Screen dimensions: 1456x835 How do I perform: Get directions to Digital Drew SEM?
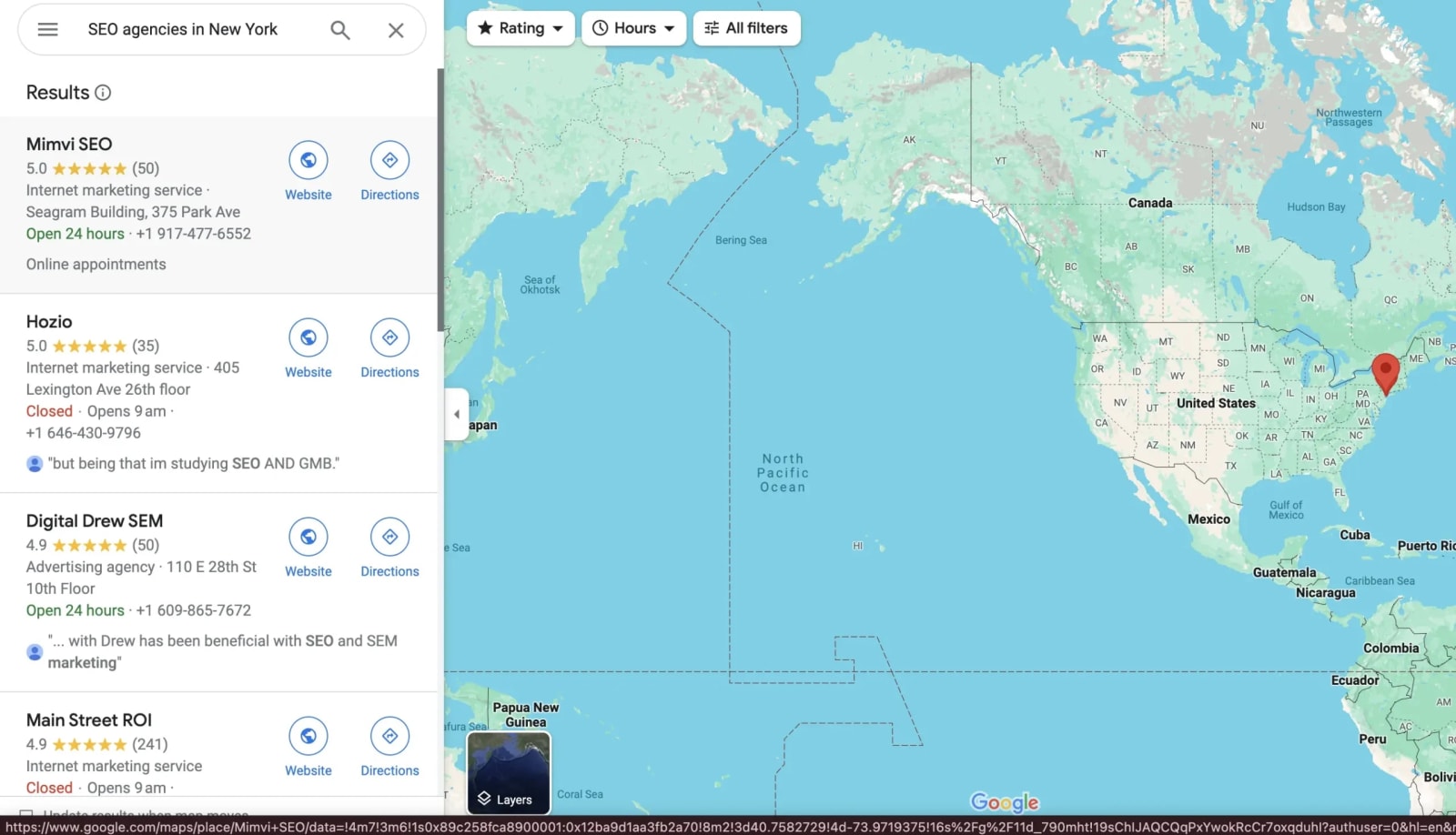[x=389, y=537]
